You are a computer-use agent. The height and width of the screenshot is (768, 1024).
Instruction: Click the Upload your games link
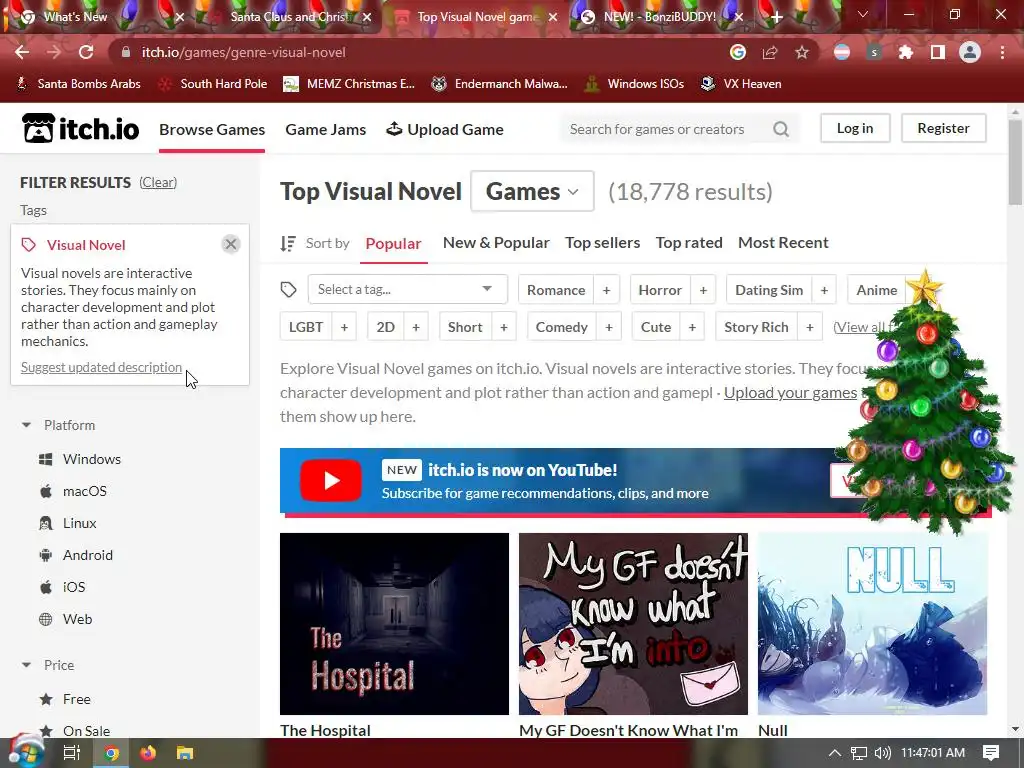pyautogui.click(x=790, y=392)
